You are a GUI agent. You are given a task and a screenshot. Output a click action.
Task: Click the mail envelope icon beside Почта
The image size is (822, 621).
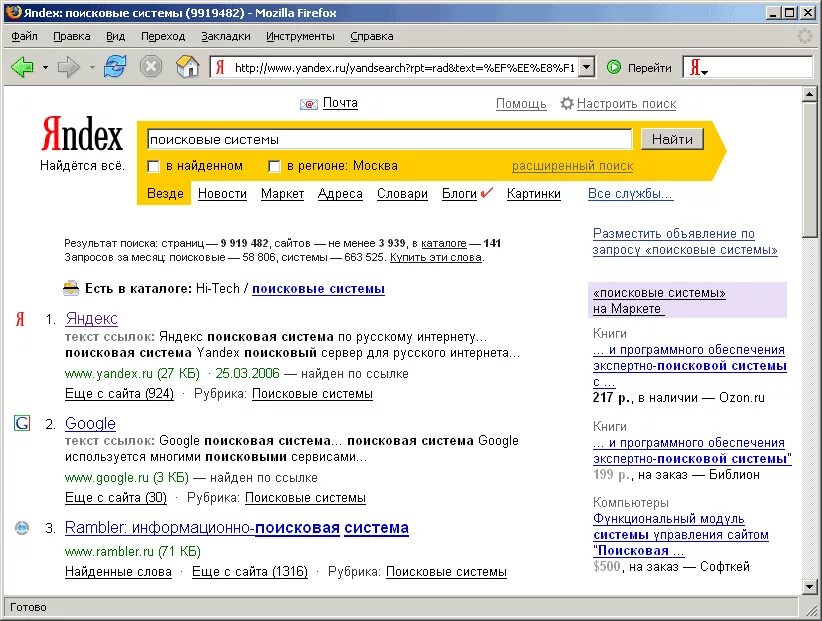point(309,104)
